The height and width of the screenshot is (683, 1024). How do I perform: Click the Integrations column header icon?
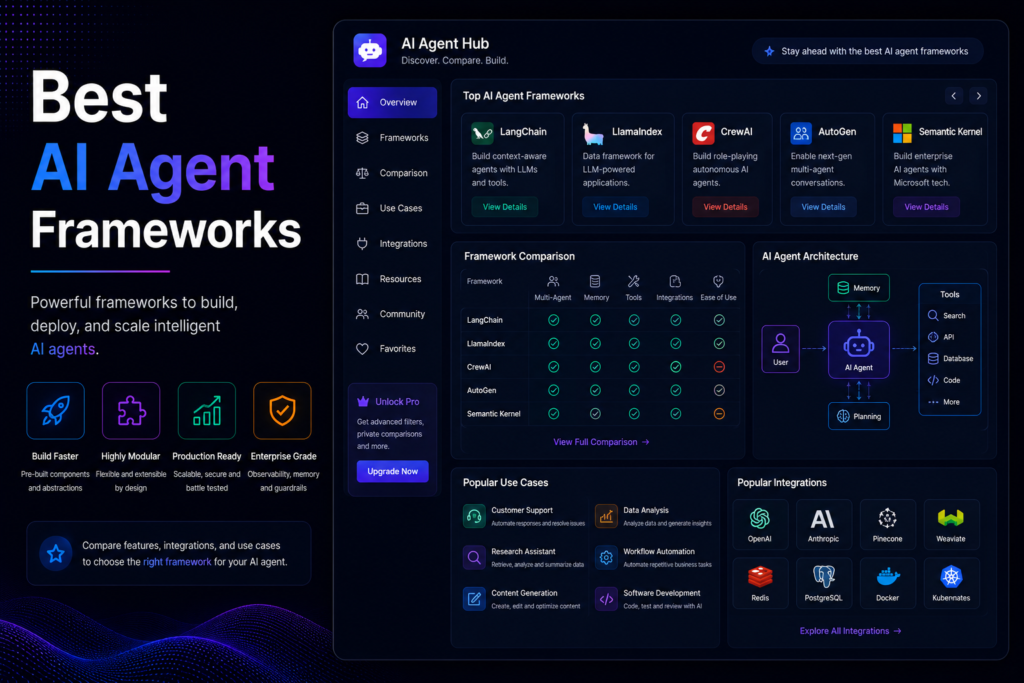(x=675, y=281)
